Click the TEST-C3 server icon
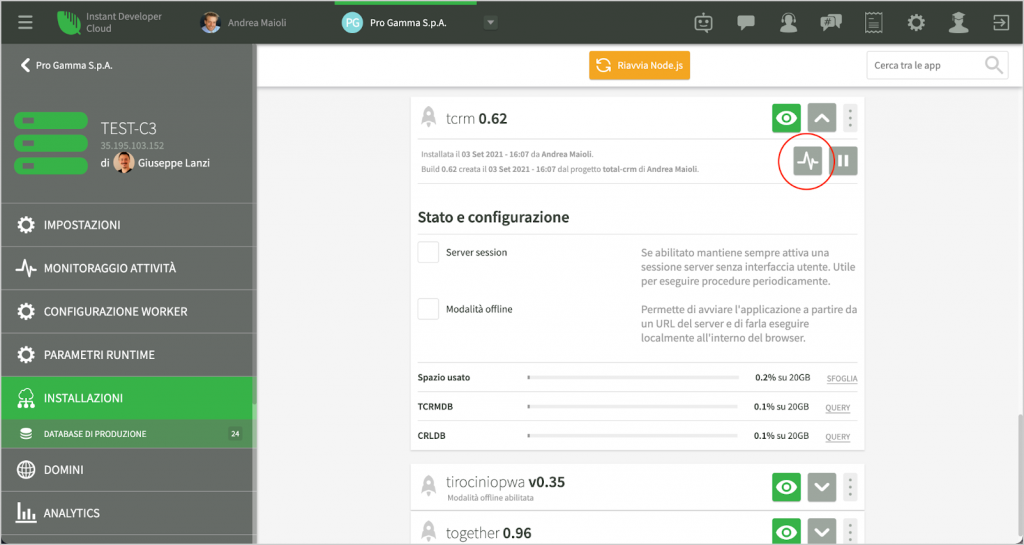The height and width of the screenshot is (545, 1024). 51,144
